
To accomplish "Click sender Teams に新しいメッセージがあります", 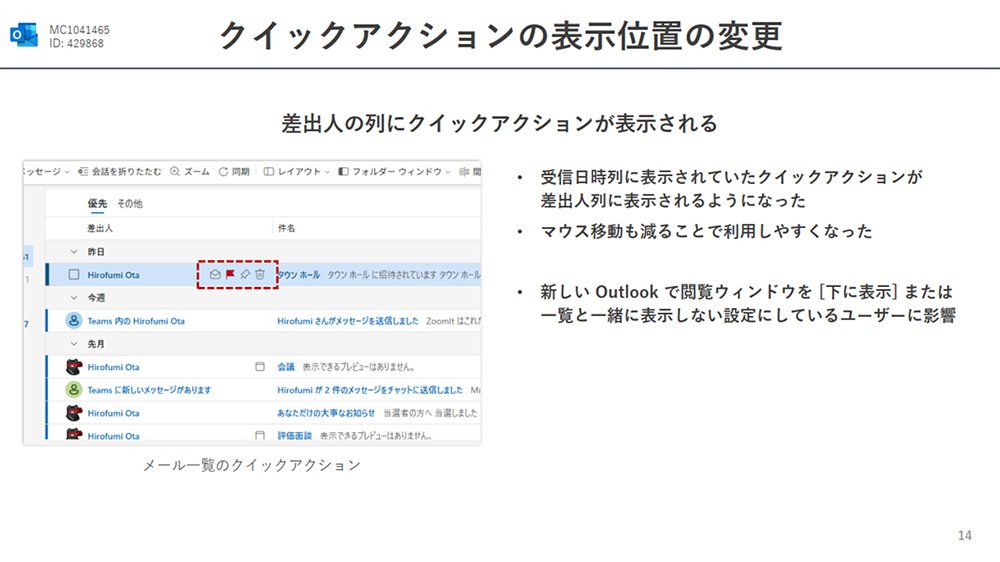I will (149, 390).
